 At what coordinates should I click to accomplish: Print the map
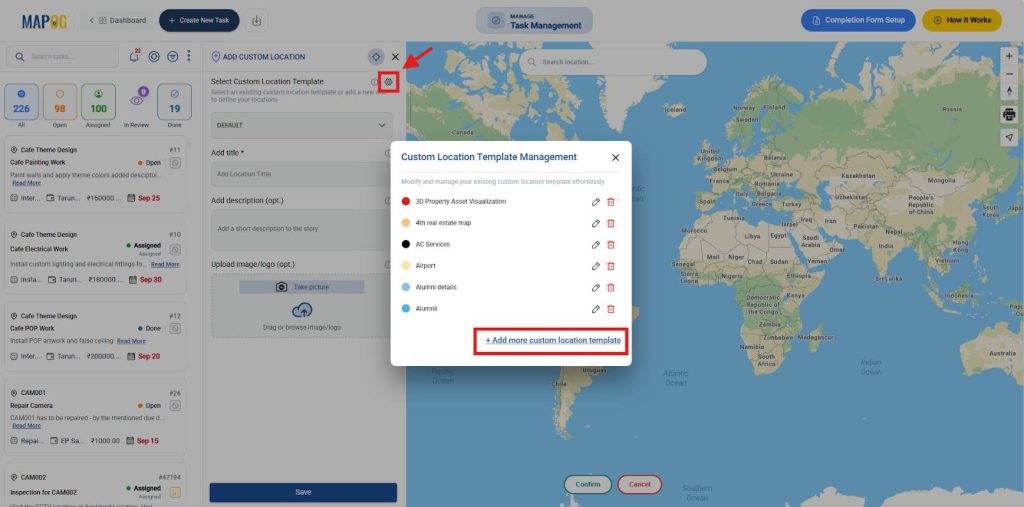[1010, 114]
